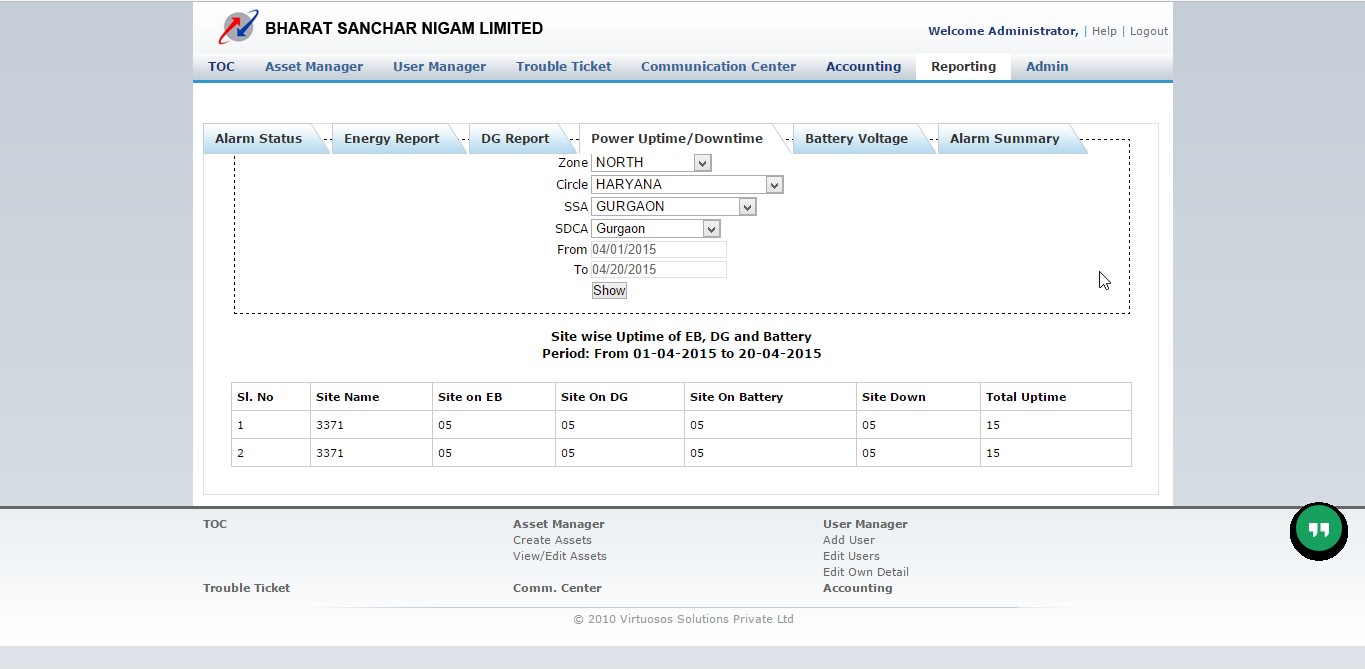The width and height of the screenshot is (1365, 669).
Task: Open the Energy Report tab
Action: tap(391, 138)
